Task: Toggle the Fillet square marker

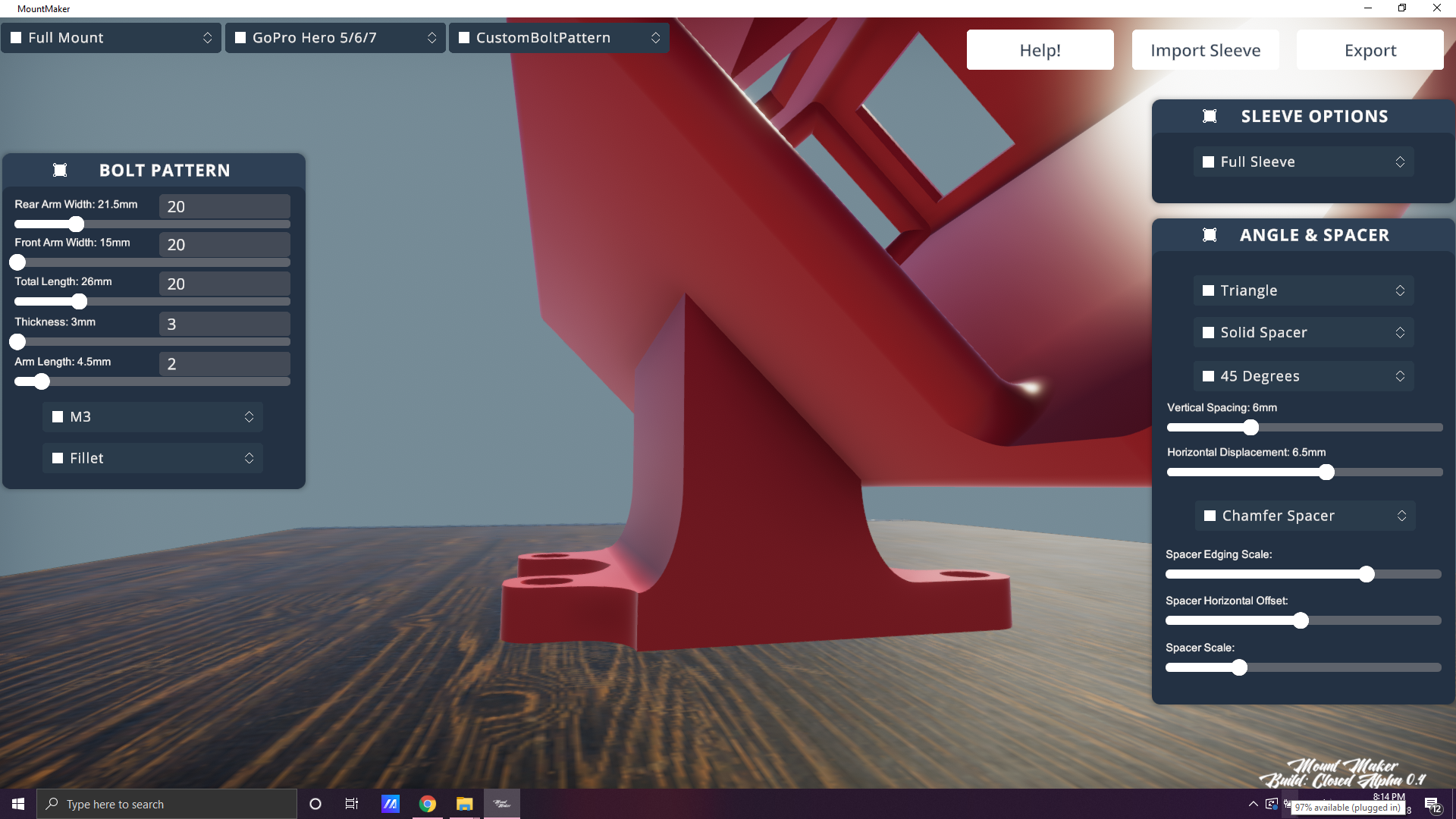Action: click(58, 458)
